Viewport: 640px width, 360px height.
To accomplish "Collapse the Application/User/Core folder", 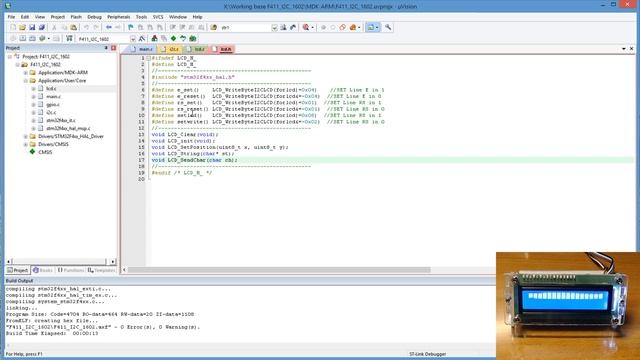I will (x=26, y=81).
